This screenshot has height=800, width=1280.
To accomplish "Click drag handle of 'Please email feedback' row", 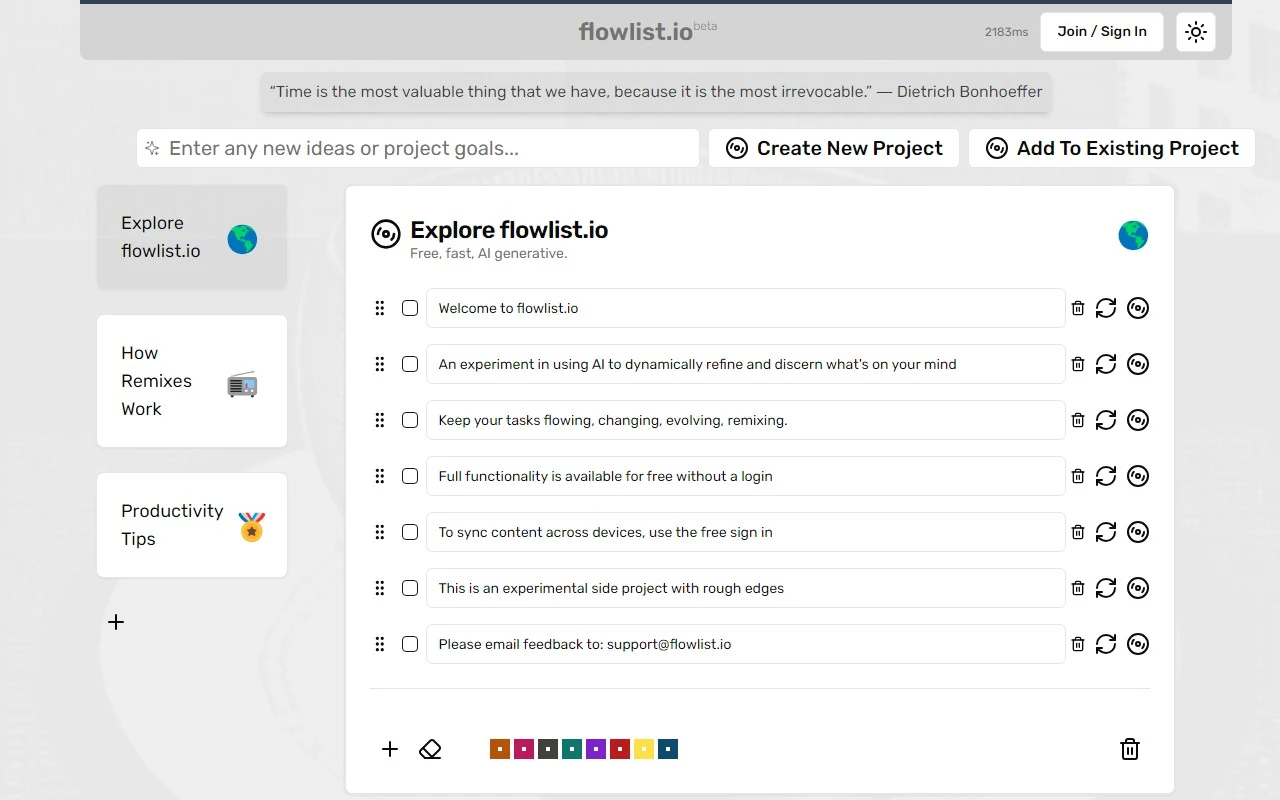I will tap(380, 644).
